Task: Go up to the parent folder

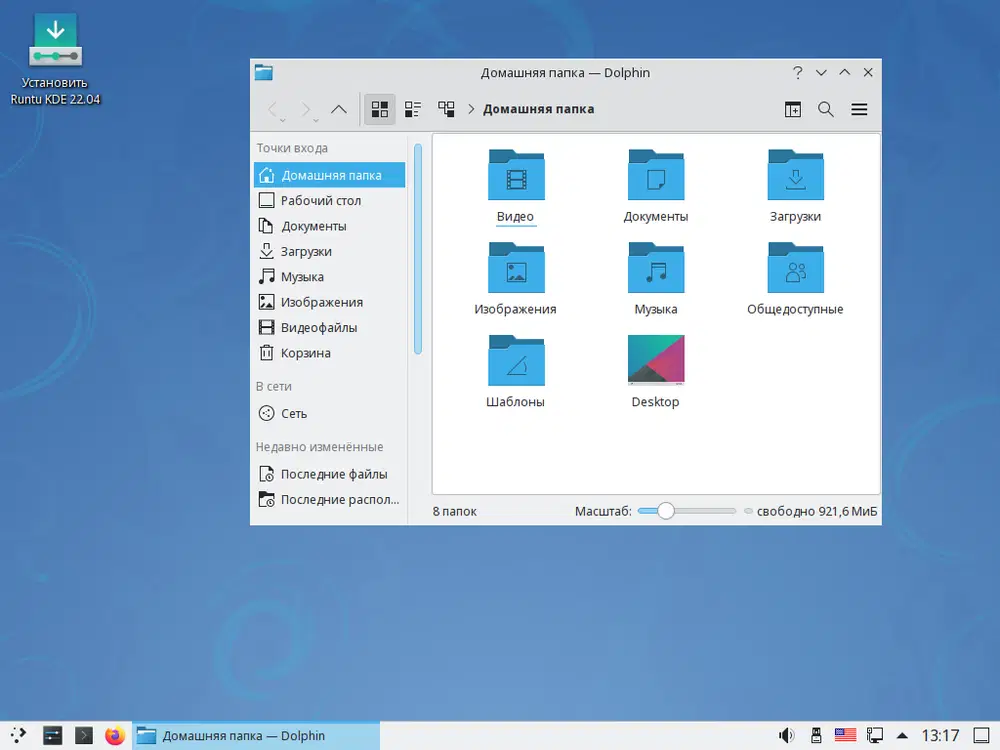Action: (339, 109)
